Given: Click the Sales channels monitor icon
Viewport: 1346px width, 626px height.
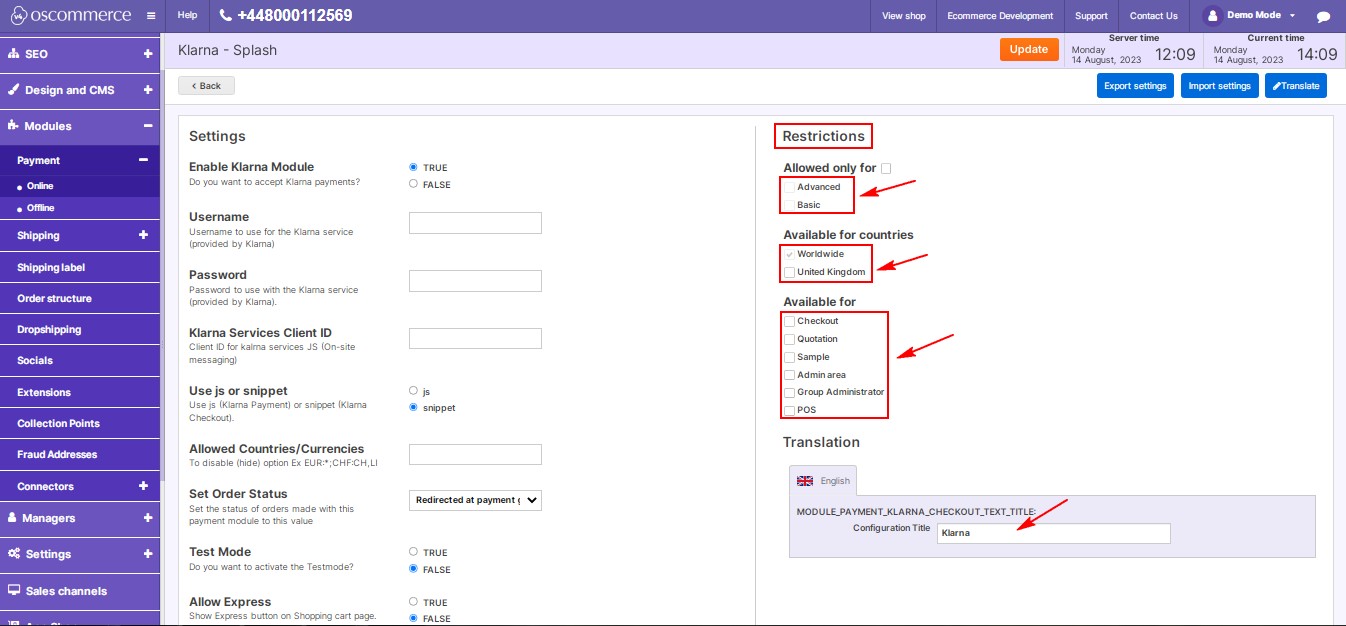Looking at the screenshot, I should pos(14,591).
